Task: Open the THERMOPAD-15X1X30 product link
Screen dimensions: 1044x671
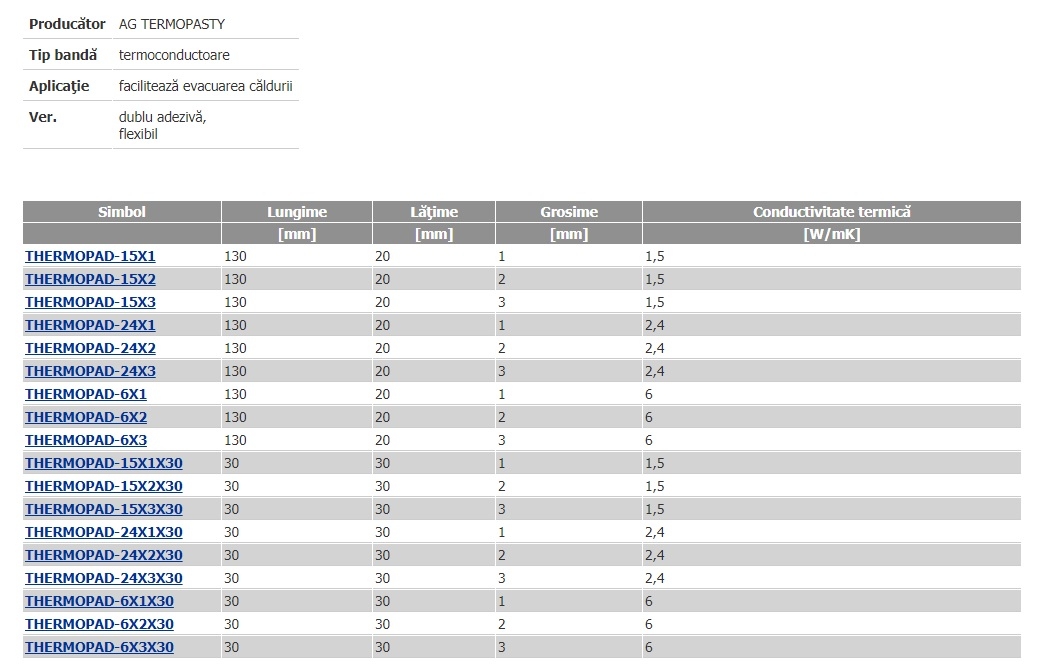Action: coord(104,463)
